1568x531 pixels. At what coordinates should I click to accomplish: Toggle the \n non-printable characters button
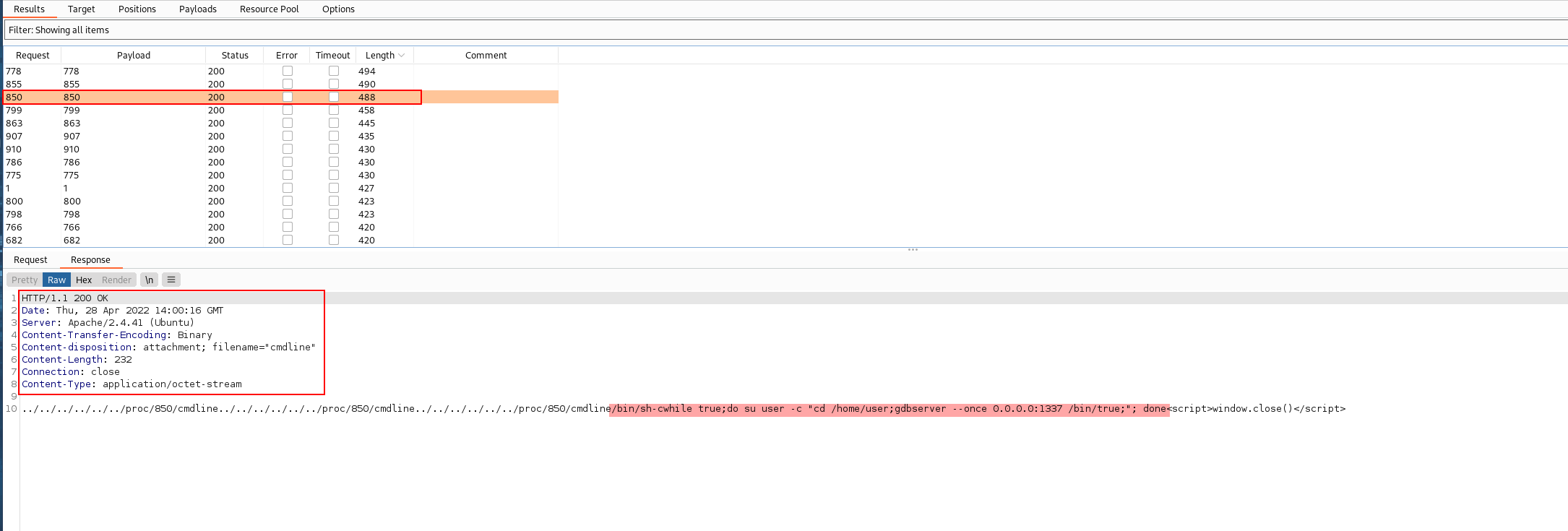click(149, 280)
